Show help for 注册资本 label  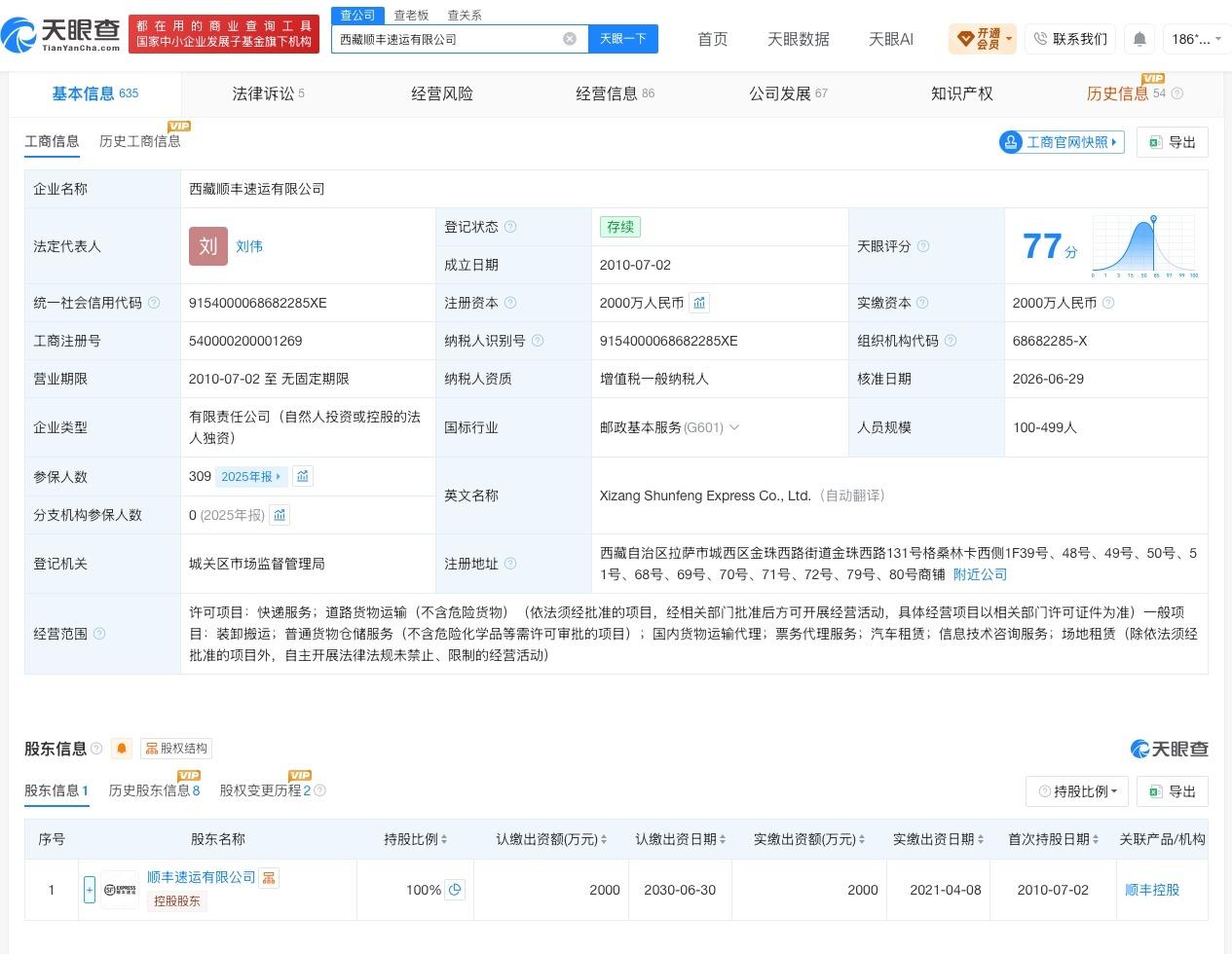tap(510, 303)
